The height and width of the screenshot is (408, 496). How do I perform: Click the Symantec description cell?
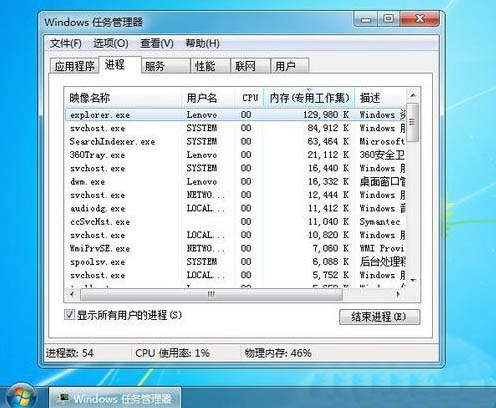tap(380, 222)
